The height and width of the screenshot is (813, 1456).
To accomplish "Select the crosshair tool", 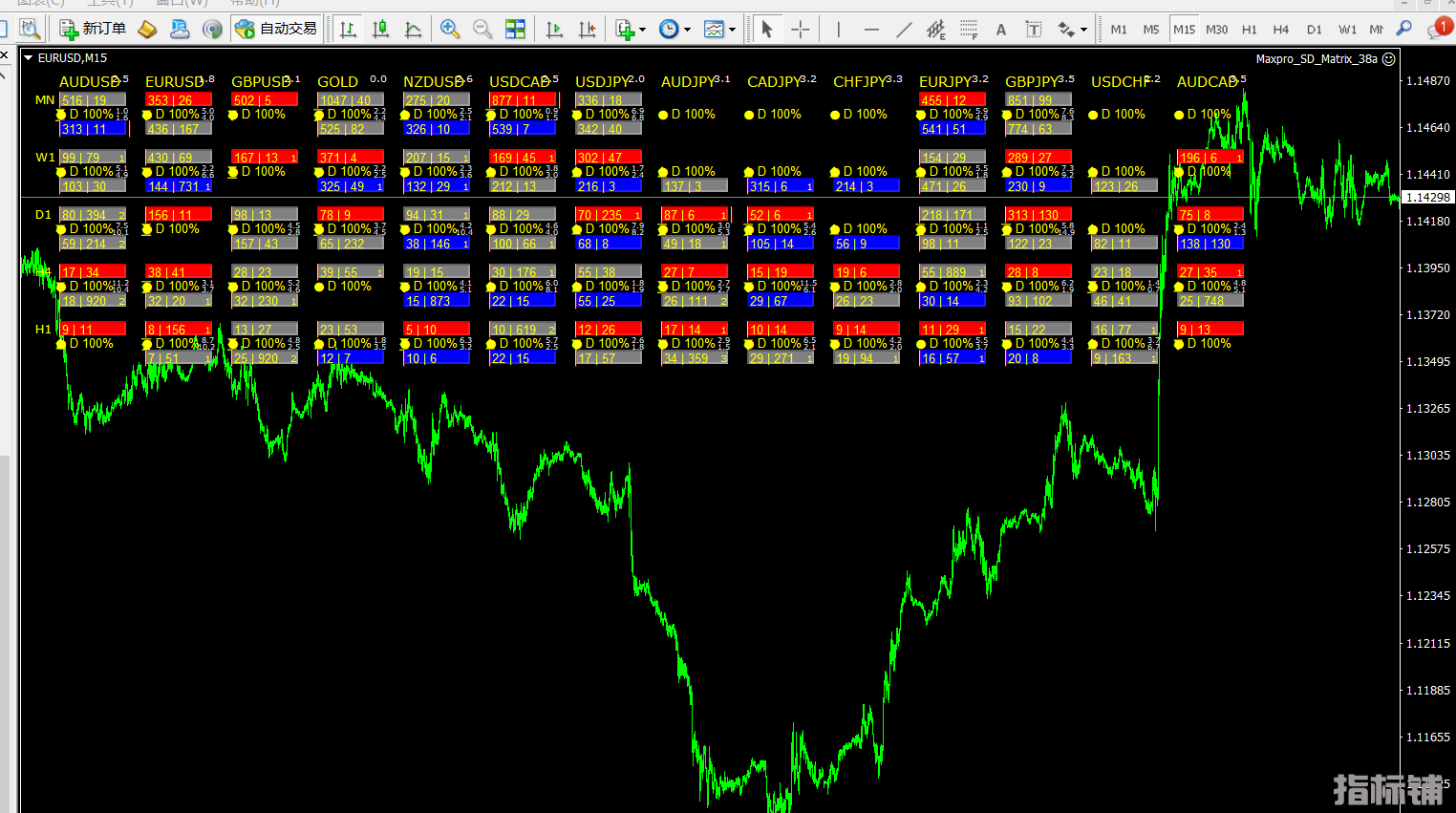I will point(800,30).
